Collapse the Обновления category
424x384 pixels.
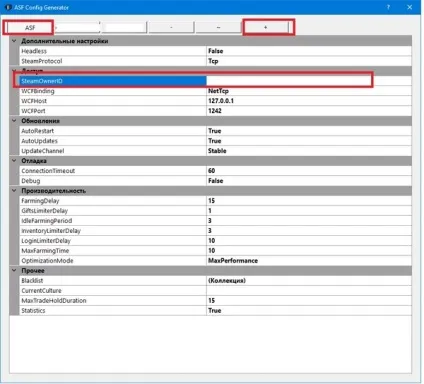14,121
